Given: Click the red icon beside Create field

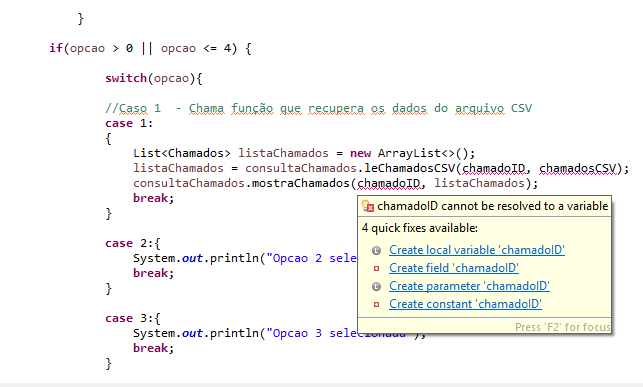Looking at the screenshot, I should [x=376, y=269].
